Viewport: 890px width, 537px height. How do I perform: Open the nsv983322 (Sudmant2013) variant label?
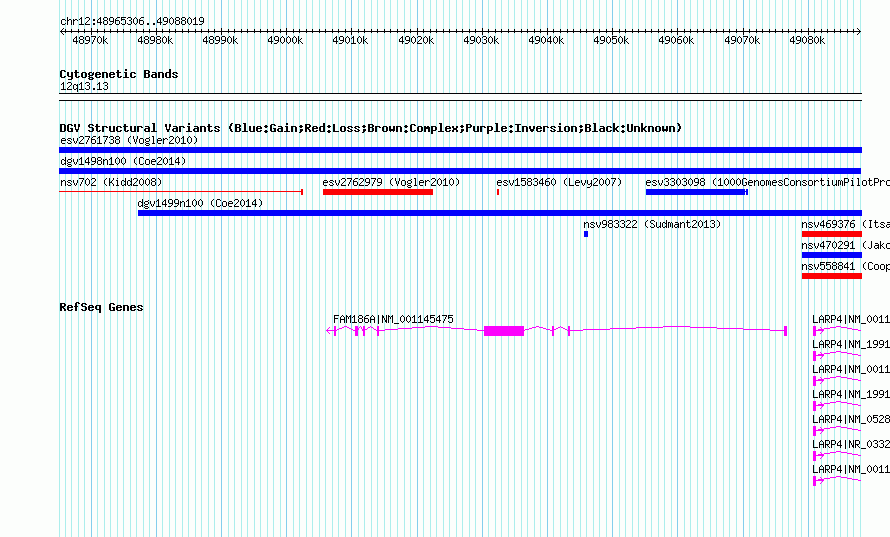click(x=652, y=224)
